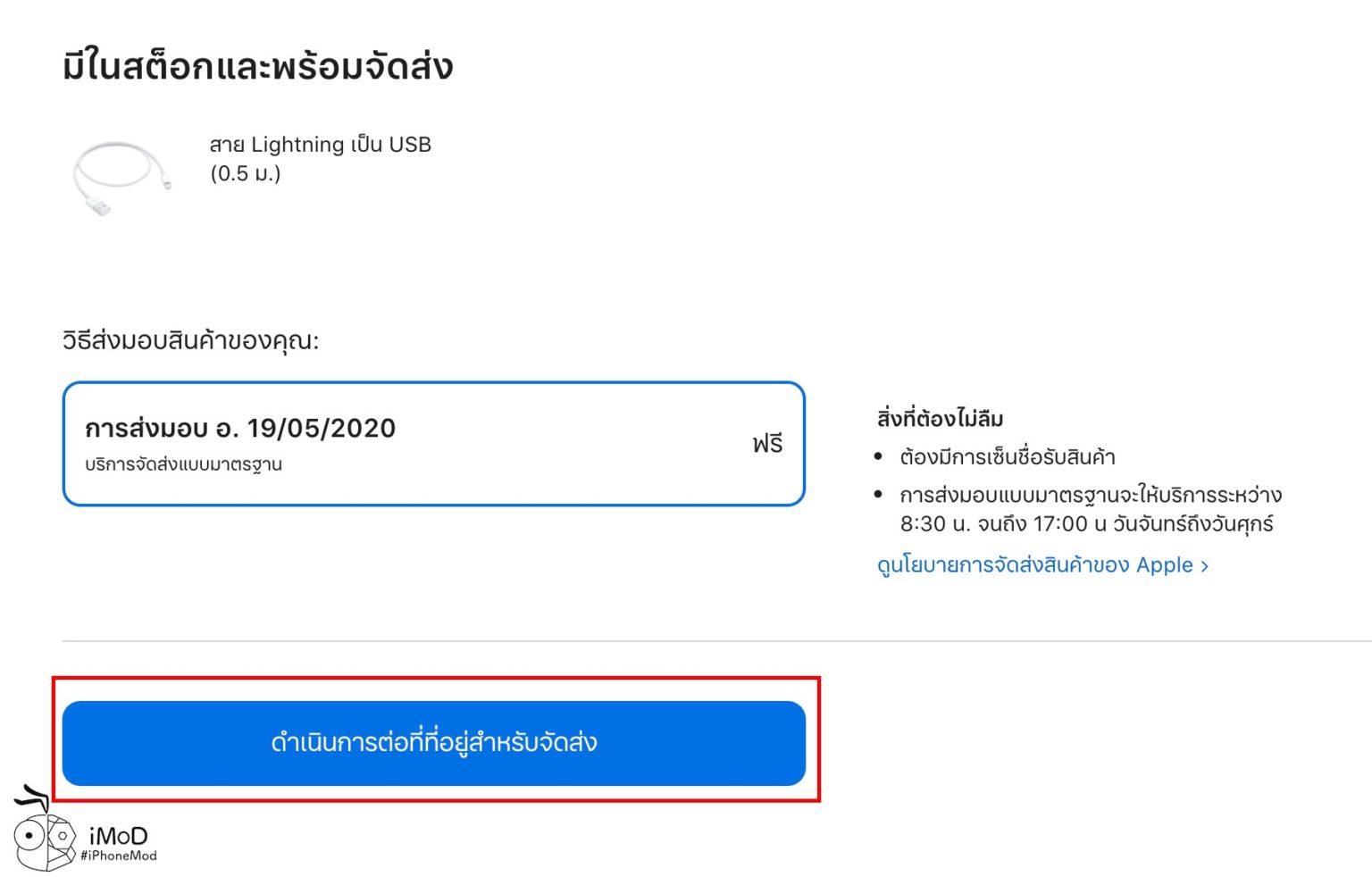
Task: Click the วิธีส่งมอบสินค้าของคุณ label
Action: 190,340
